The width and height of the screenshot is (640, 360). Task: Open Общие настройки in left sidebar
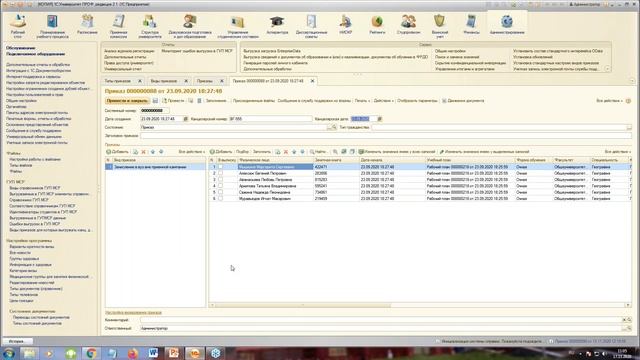click(x=21, y=100)
